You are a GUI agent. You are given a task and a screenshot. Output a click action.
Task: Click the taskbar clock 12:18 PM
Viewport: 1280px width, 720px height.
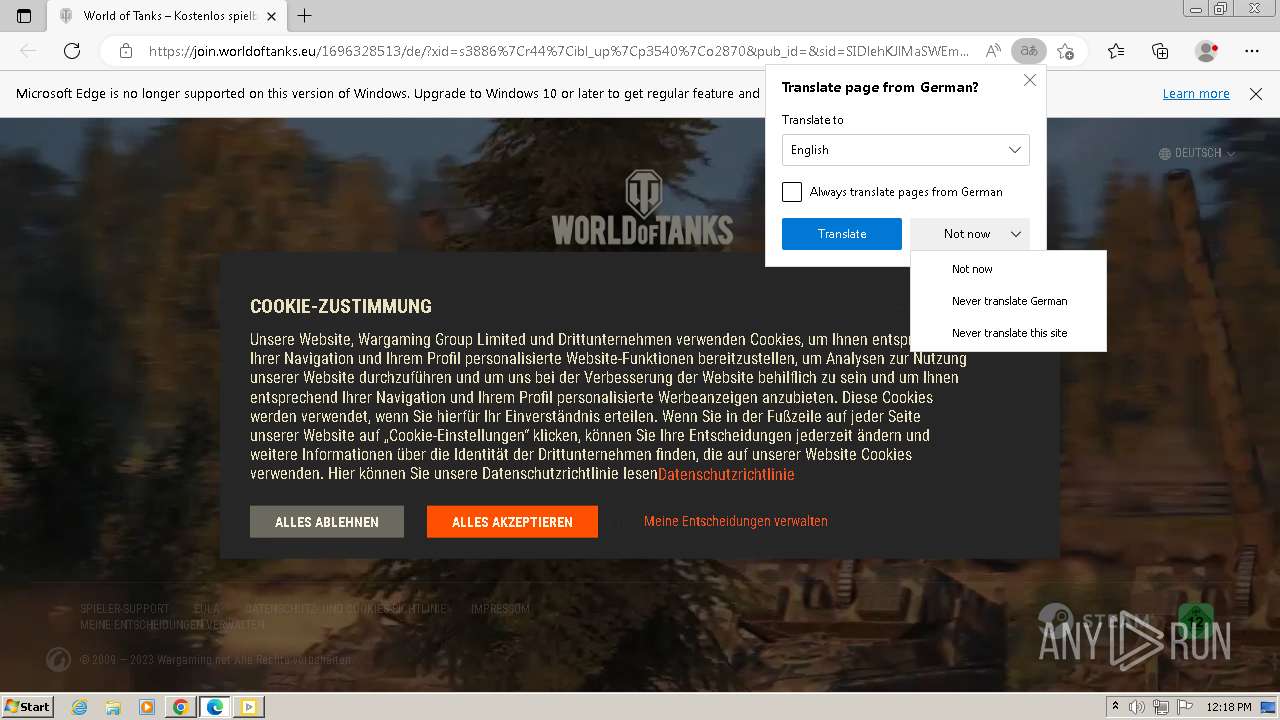pyautogui.click(x=1229, y=707)
